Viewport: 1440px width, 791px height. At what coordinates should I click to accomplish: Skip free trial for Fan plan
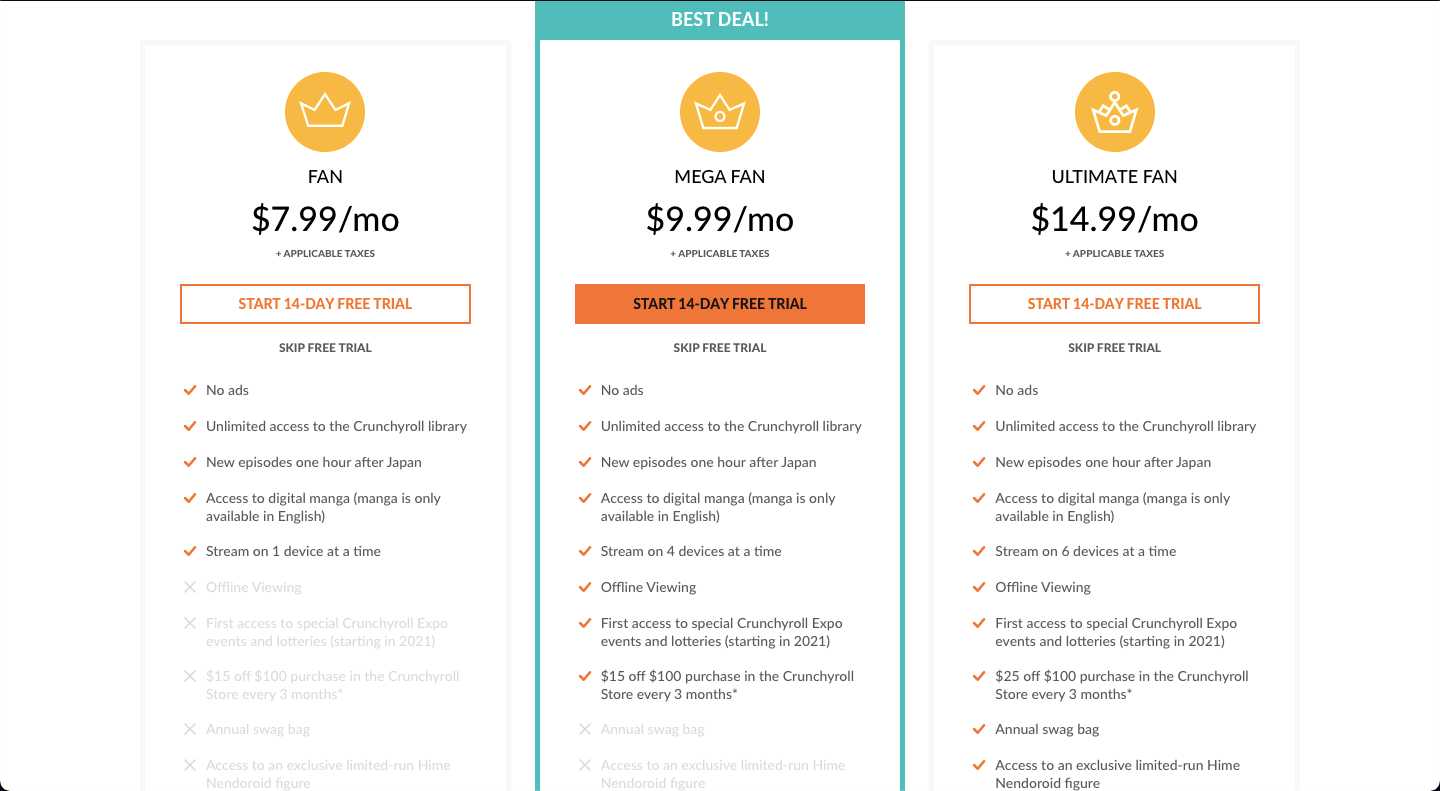[325, 348]
